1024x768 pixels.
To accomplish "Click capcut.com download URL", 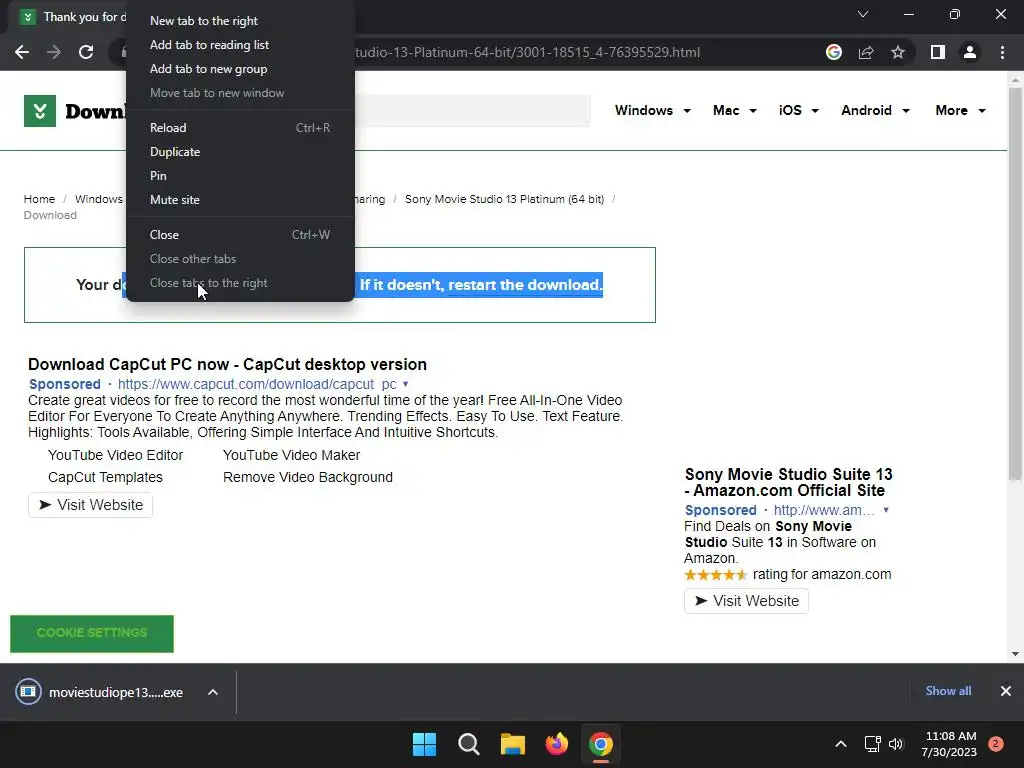I will click(x=257, y=384).
